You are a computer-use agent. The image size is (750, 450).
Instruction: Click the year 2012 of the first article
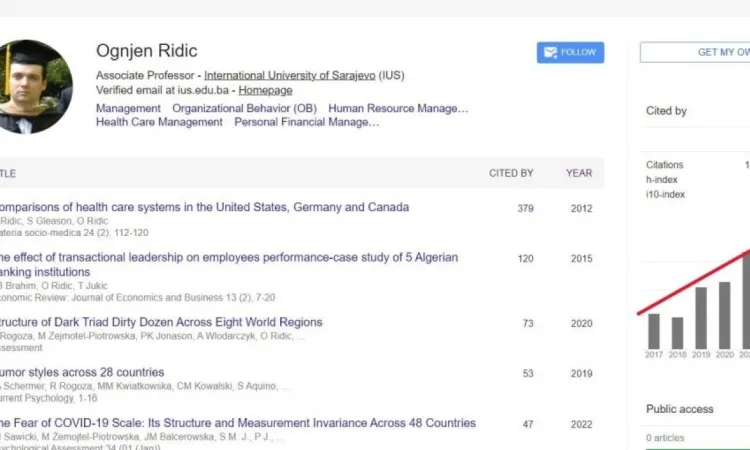[x=582, y=209]
